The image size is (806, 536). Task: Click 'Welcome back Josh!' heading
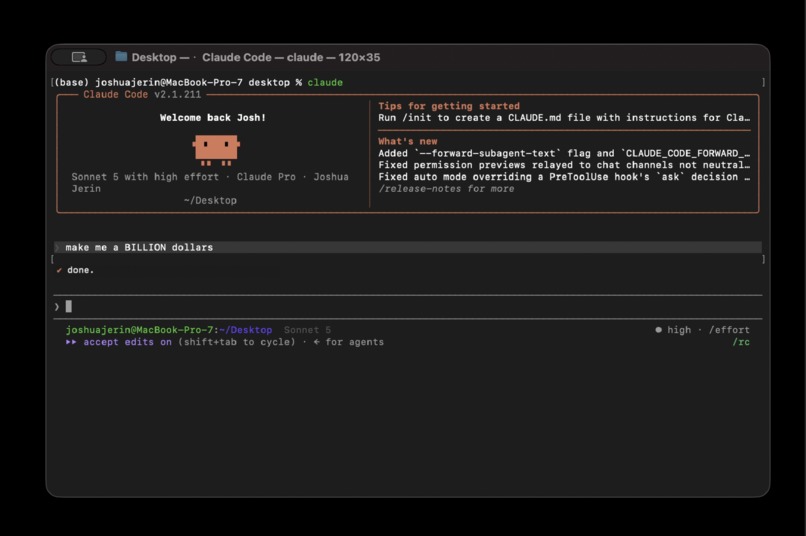click(213, 118)
